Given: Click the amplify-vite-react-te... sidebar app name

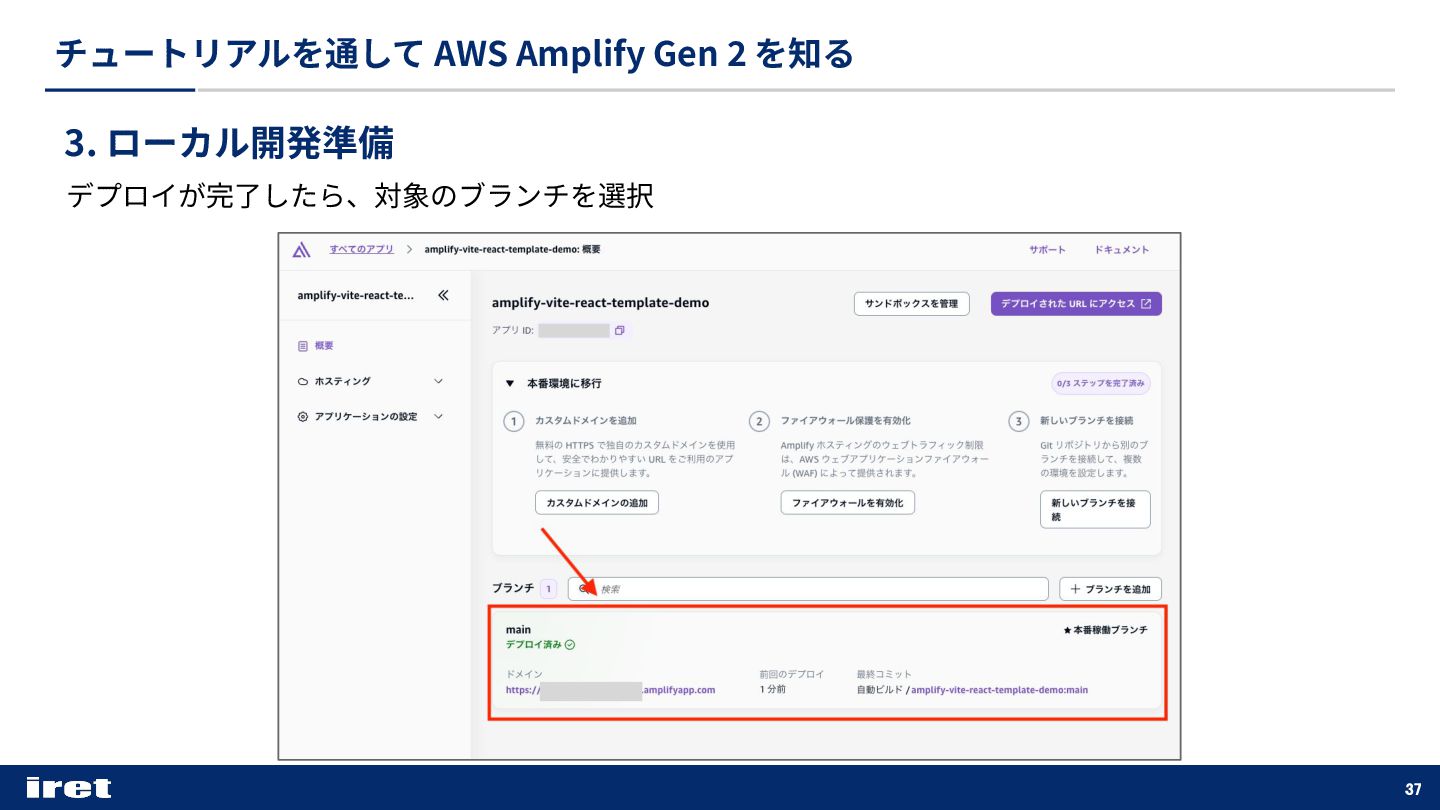Looking at the screenshot, I should [355, 295].
